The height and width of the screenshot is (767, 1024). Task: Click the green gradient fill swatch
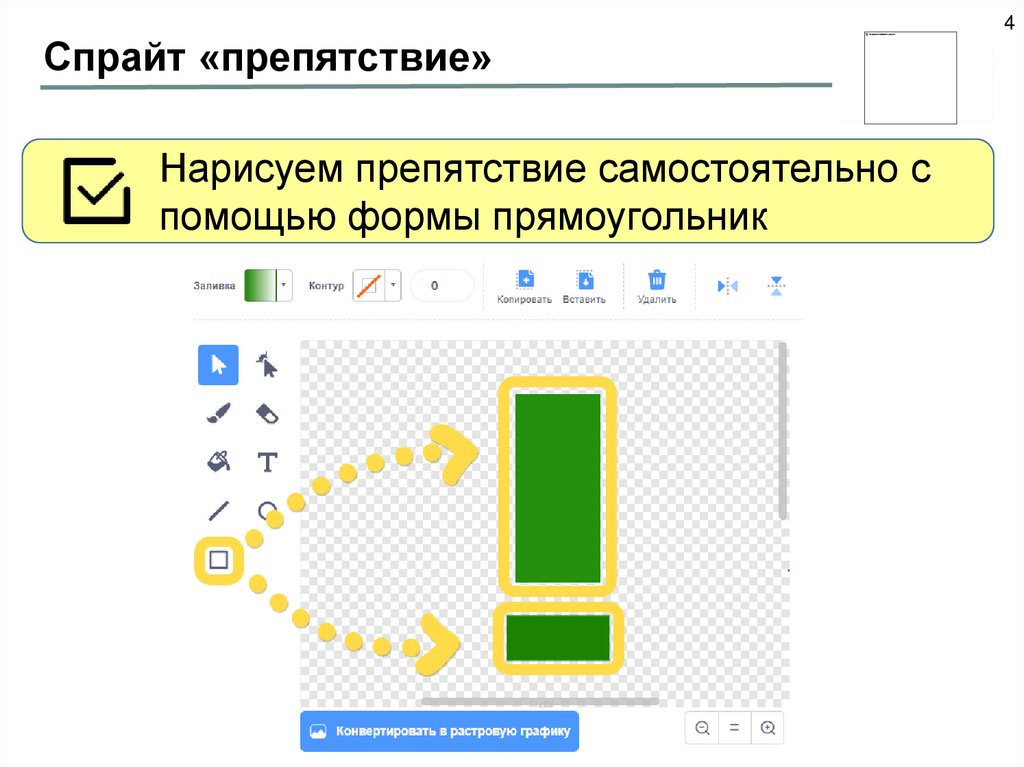(x=260, y=286)
